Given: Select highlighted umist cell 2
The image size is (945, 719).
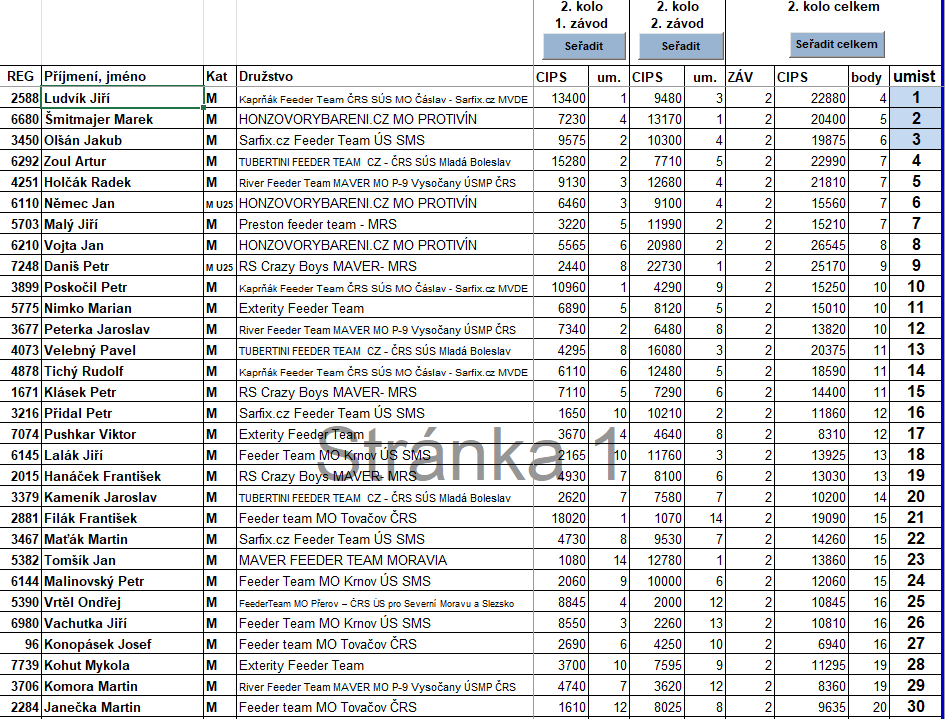Looking at the screenshot, I should tap(915, 119).
